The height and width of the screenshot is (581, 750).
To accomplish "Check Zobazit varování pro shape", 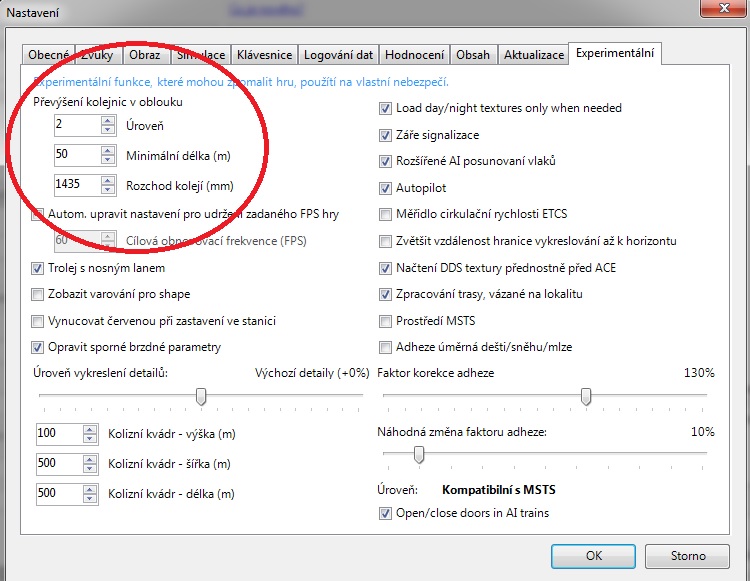I will coord(38,294).
